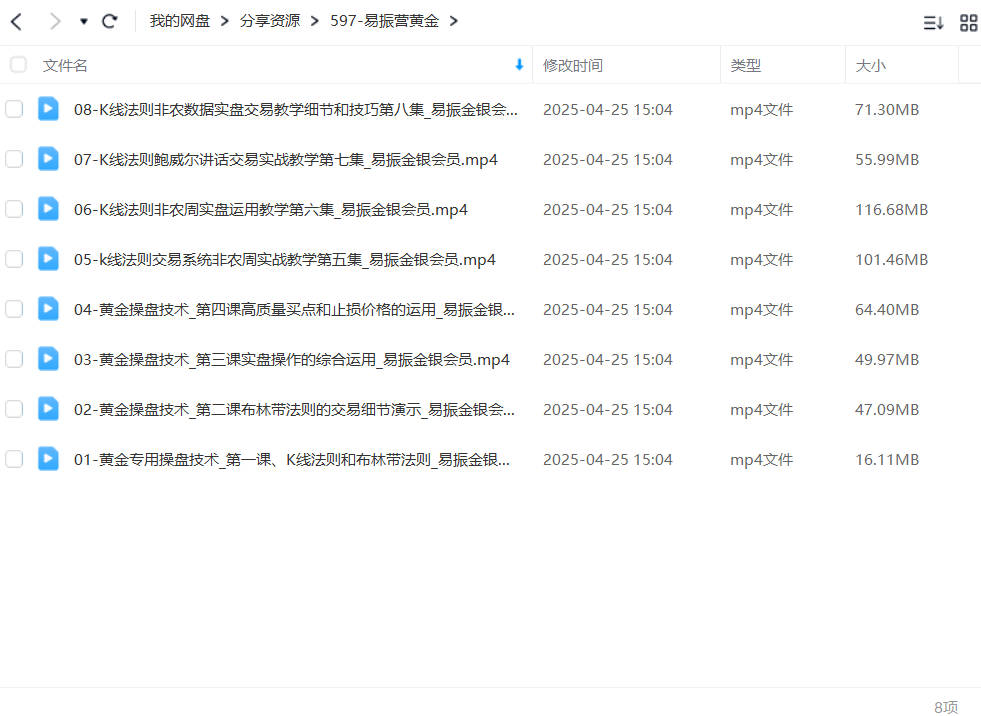Open 分享资源 in the breadcrumb

point(270,21)
